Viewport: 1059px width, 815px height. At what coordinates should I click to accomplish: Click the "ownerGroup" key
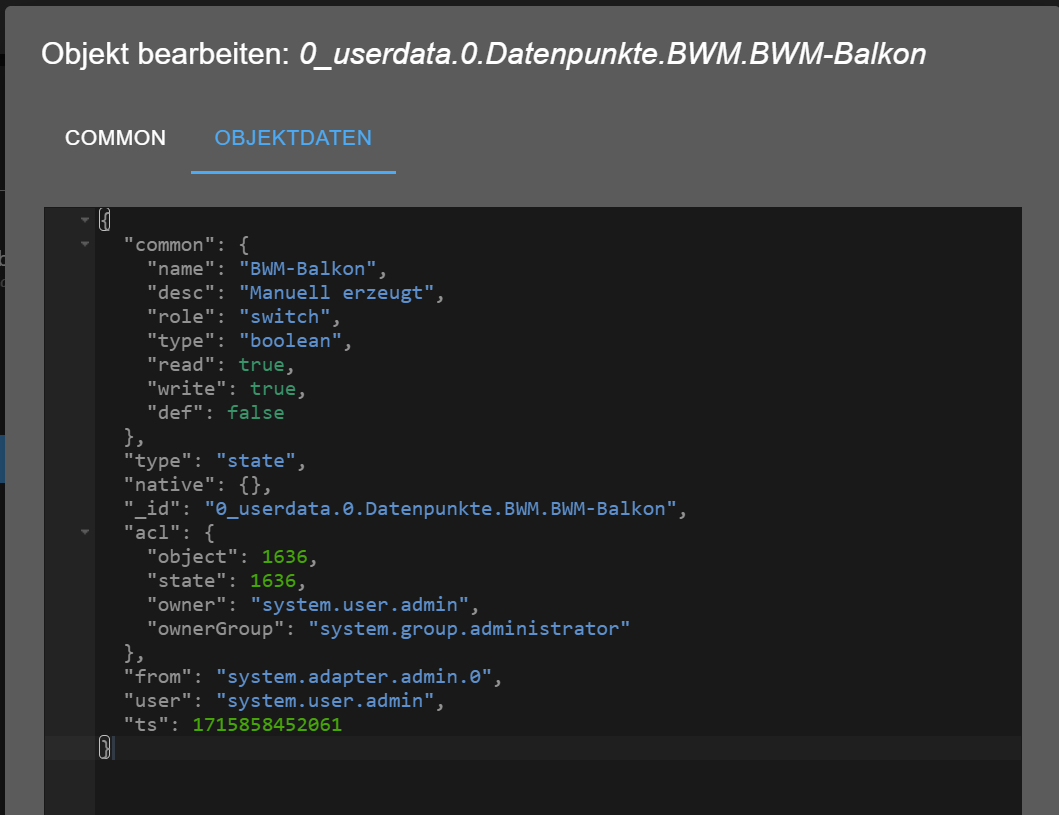coord(215,629)
